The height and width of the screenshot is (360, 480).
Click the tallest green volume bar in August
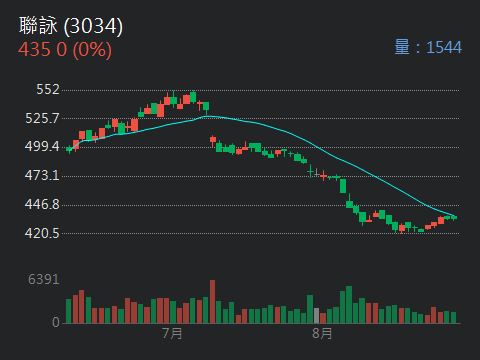(349, 305)
